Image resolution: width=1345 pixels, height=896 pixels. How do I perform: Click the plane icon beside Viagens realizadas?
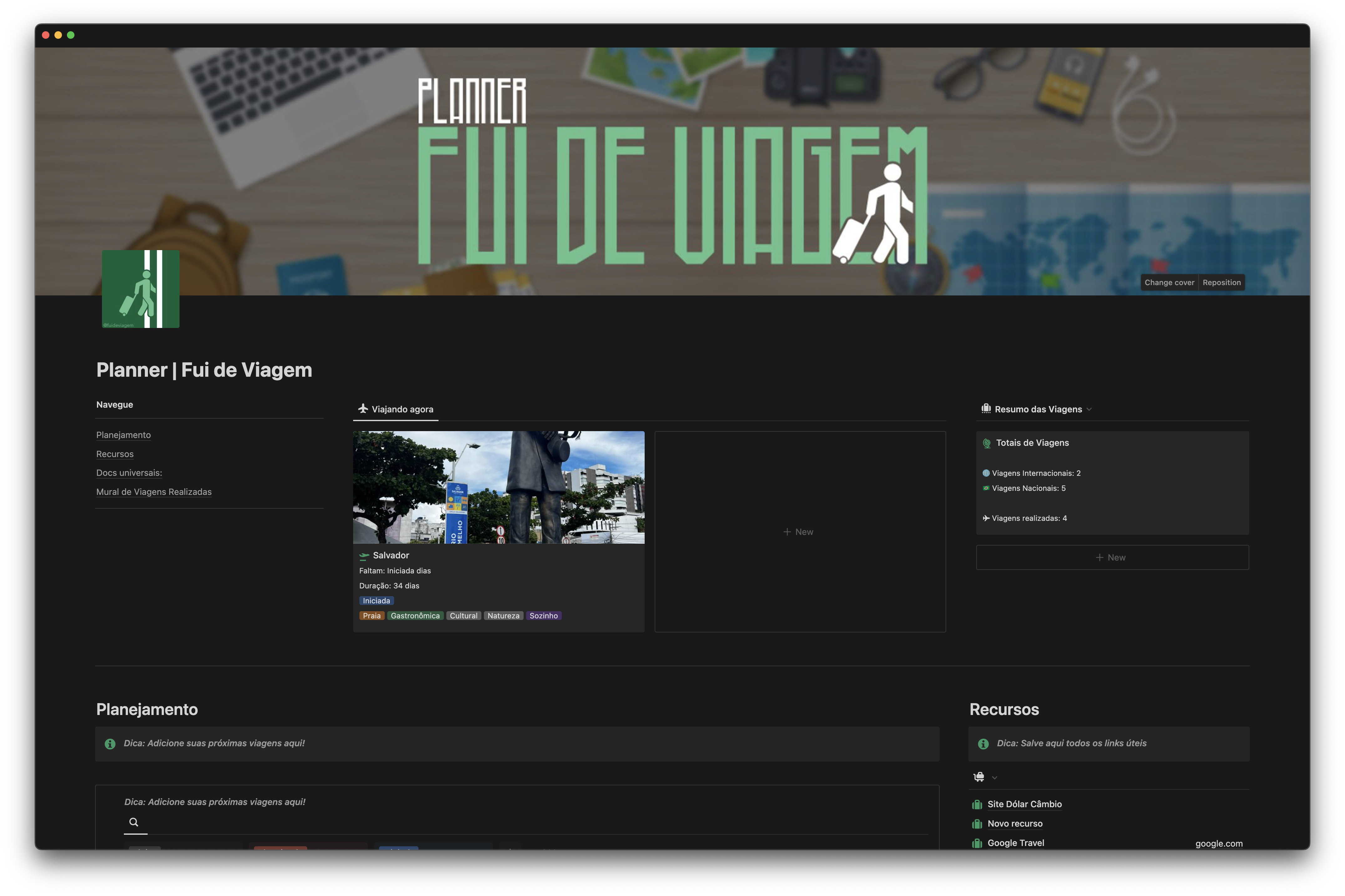pyautogui.click(x=986, y=518)
